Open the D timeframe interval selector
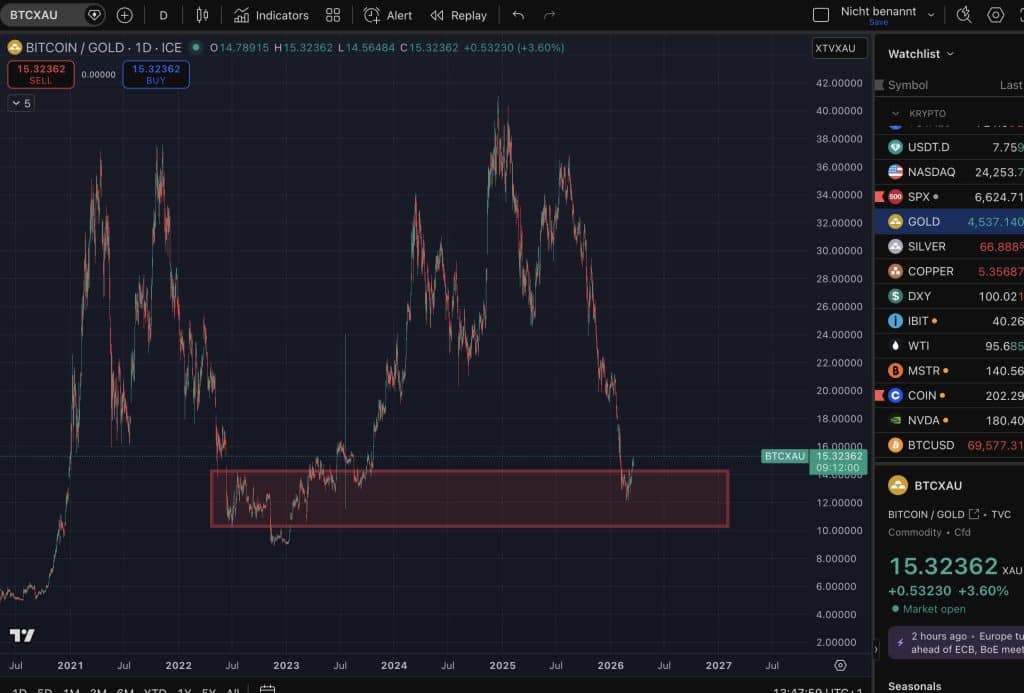 click(163, 15)
